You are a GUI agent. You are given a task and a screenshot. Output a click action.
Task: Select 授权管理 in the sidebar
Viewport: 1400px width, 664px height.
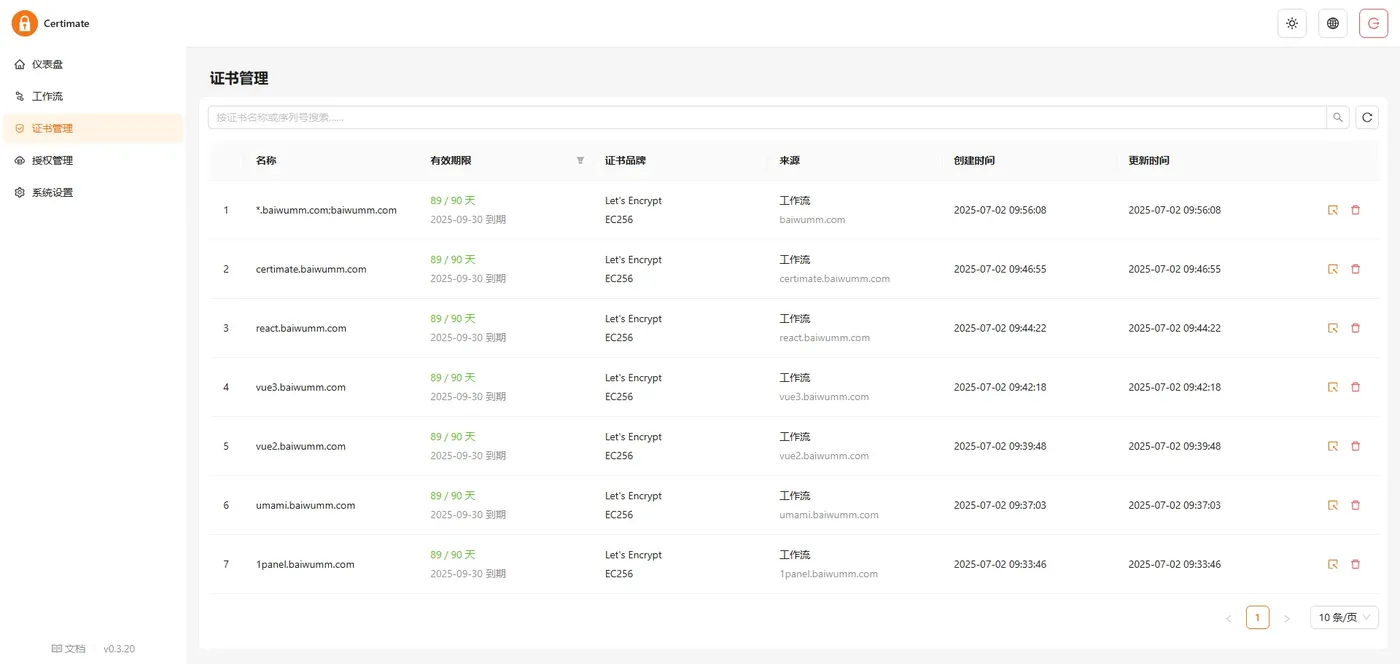pos(52,160)
